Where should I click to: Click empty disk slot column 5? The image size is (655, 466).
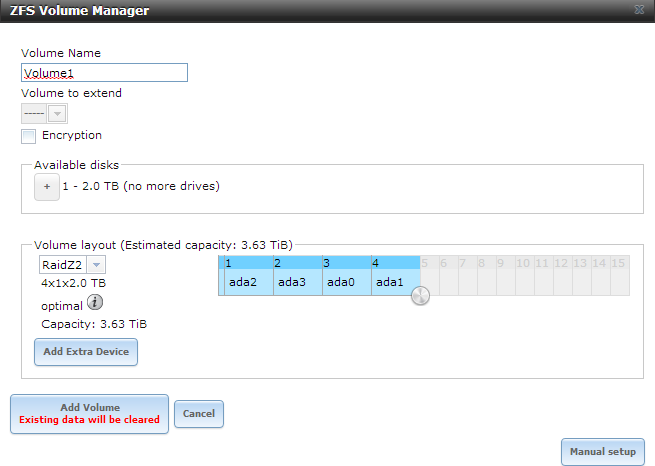point(430,276)
